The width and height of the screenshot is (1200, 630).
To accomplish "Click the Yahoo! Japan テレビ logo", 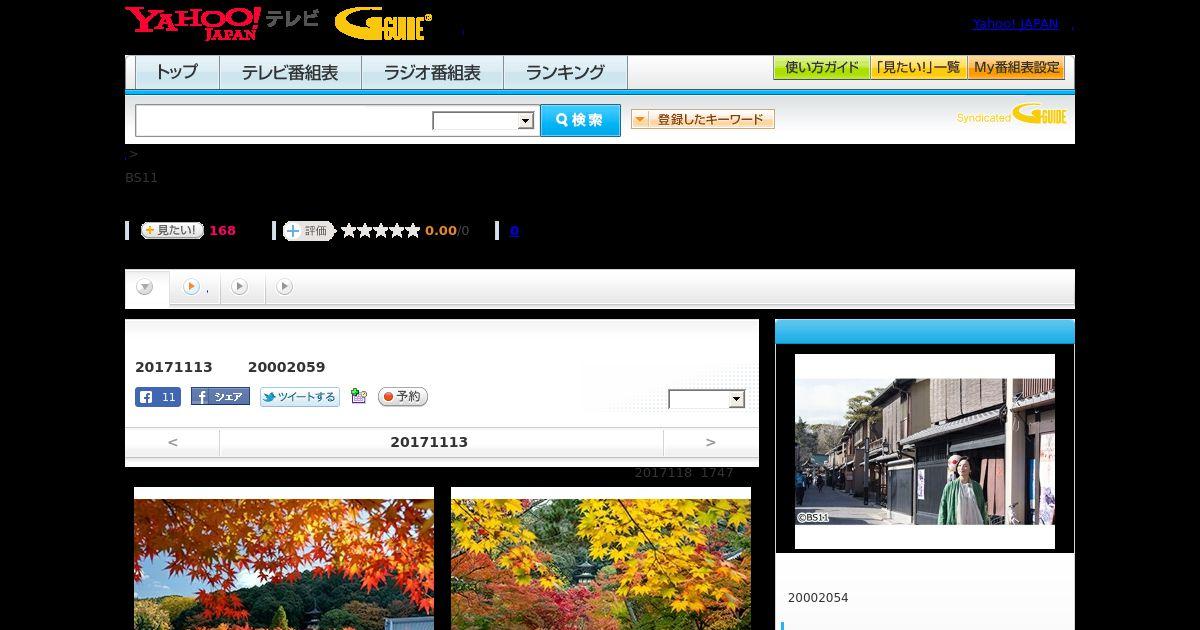I will point(222,23).
